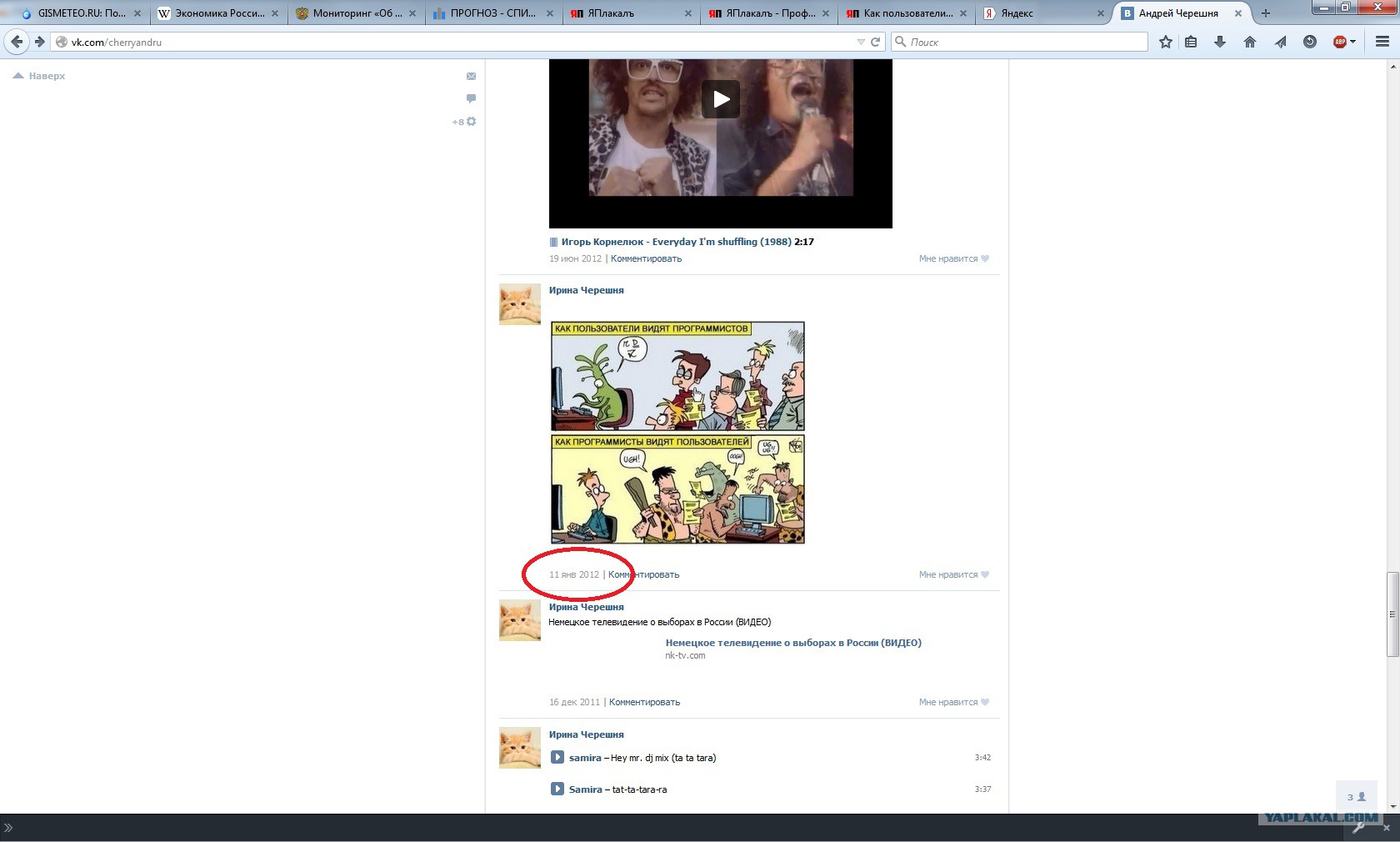
Task: Click the nk-tv.com source link
Action: [685, 655]
